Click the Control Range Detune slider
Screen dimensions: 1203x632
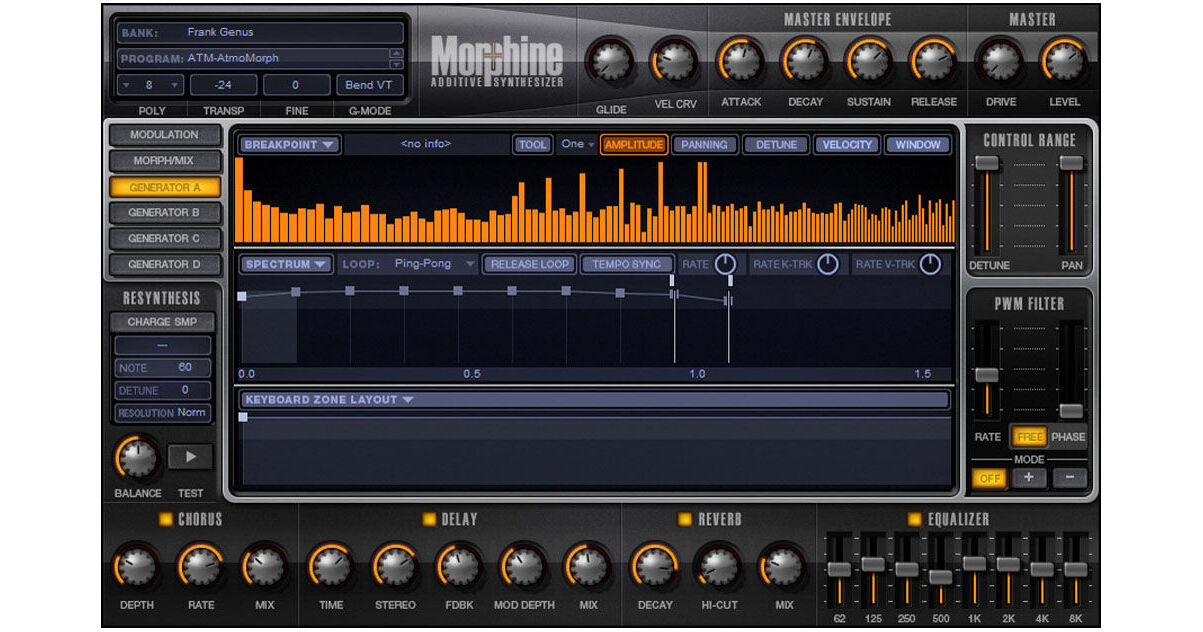point(987,163)
